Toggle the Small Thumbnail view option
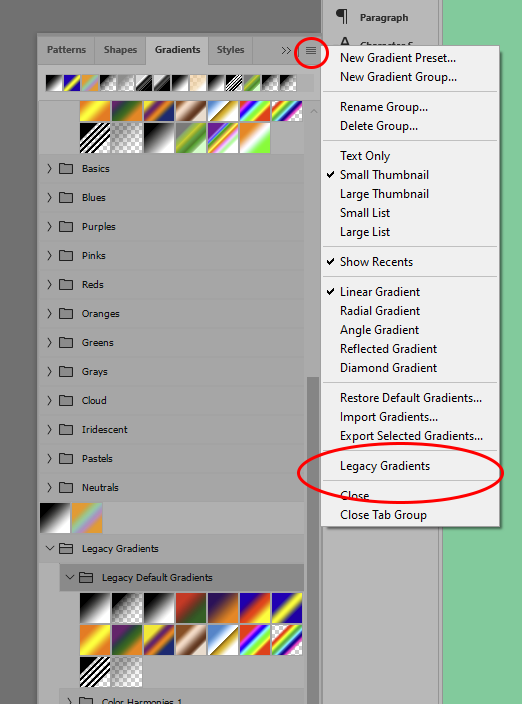Viewport: 522px width, 704px height. (384, 175)
